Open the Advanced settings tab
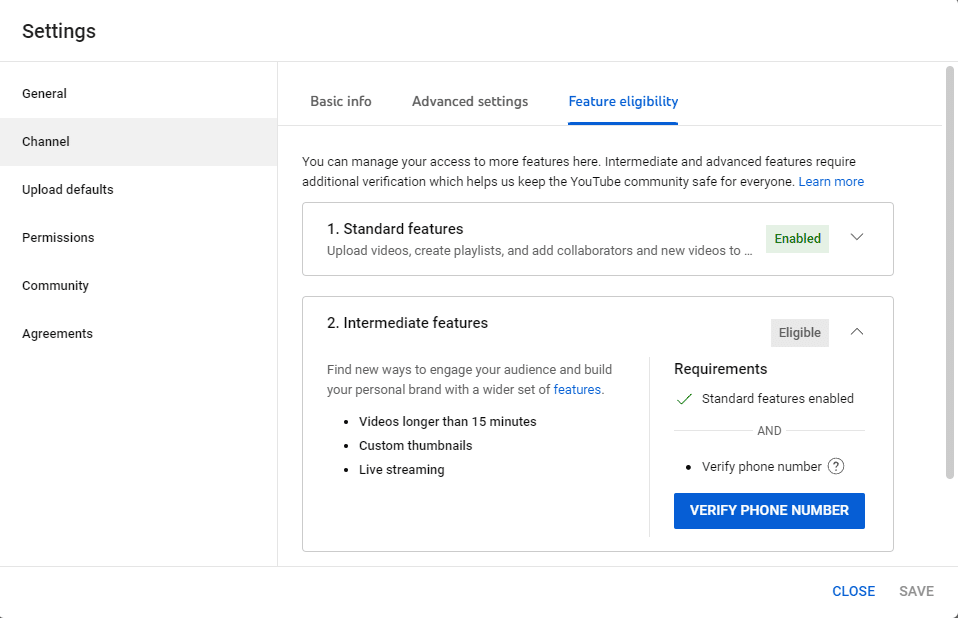The image size is (958, 618). click(x=470, y=101)
